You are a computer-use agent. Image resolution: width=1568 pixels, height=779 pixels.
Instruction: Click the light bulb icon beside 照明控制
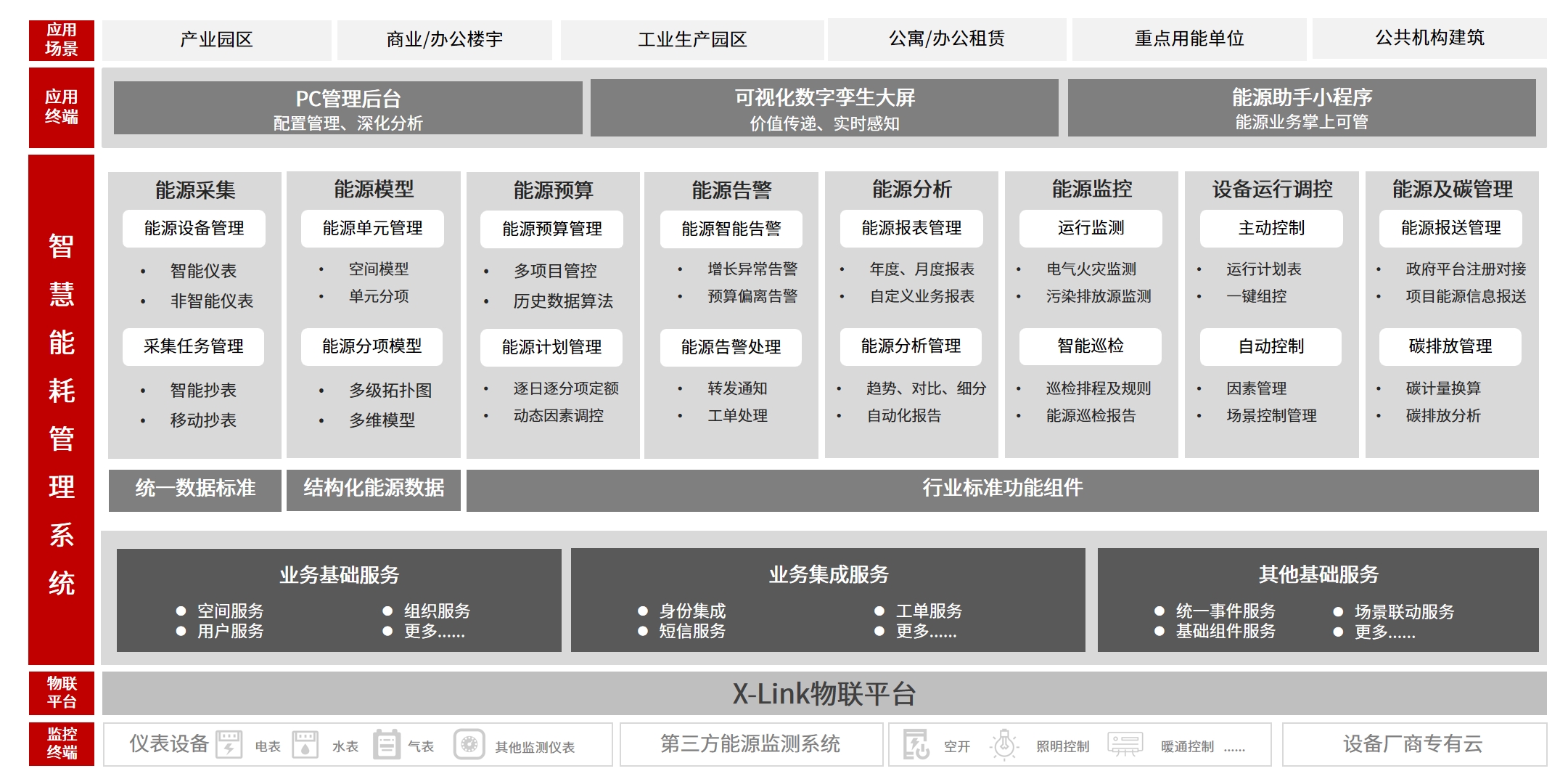click(1004, 744)
